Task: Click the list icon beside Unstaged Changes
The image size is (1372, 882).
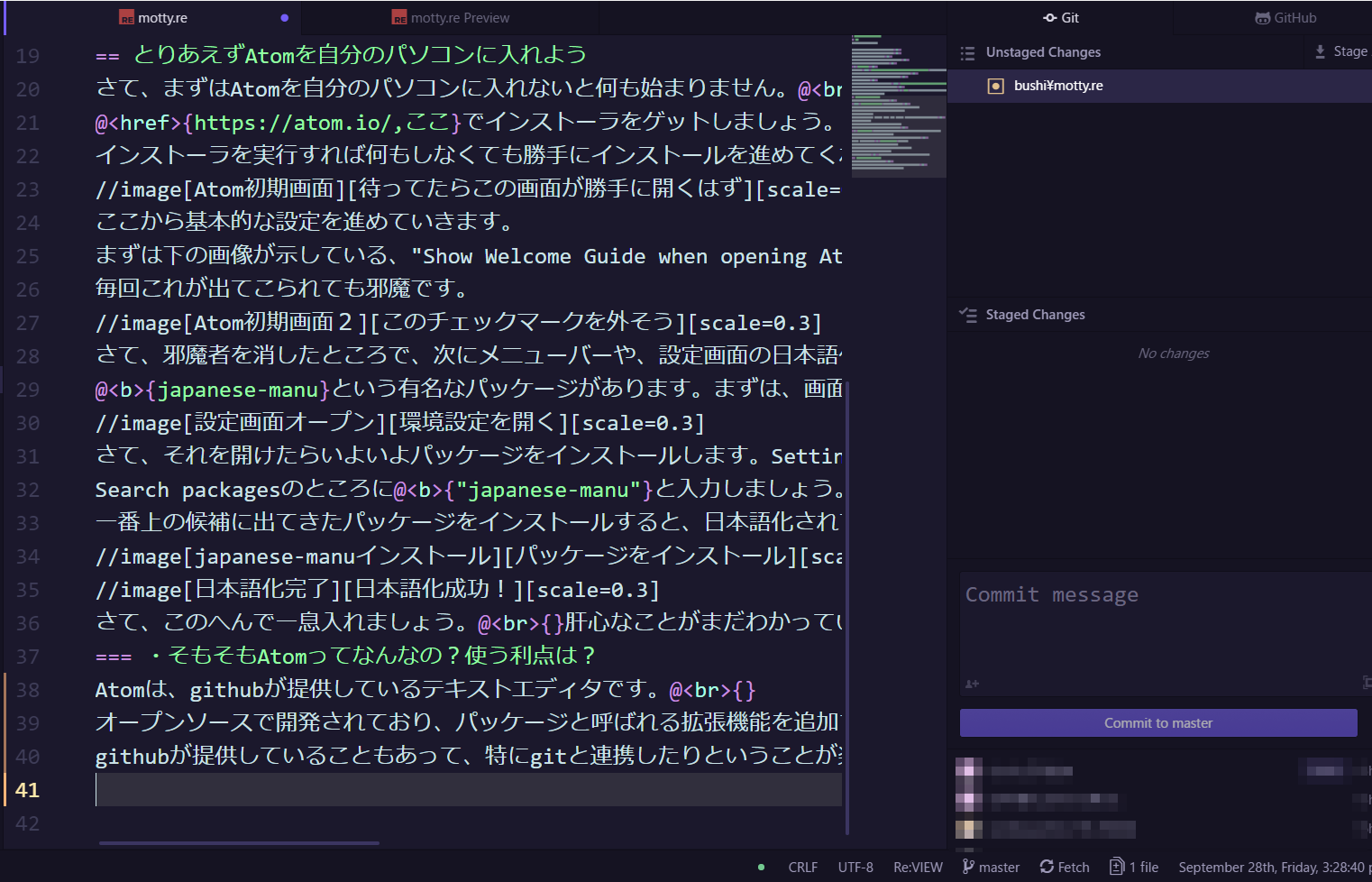Action: click(x=967, y=52)
